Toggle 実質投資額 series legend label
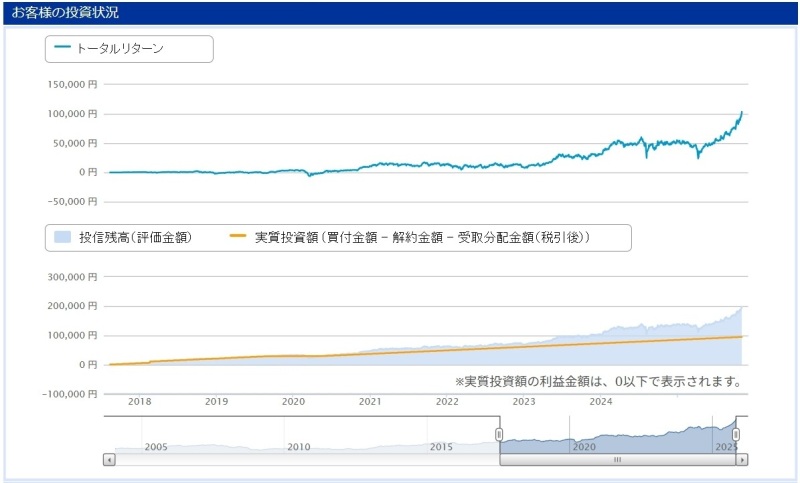The image size is (800, 483). pos(422,237)
